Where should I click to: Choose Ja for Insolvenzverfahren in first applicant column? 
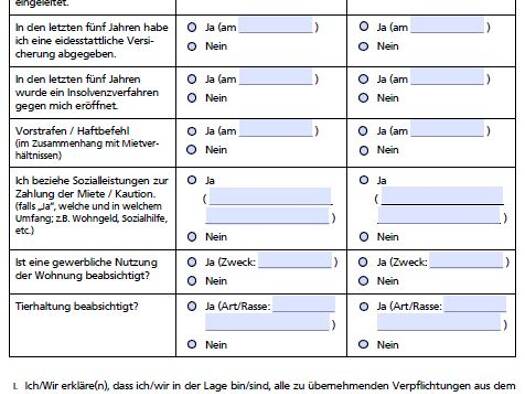(192, 79)
